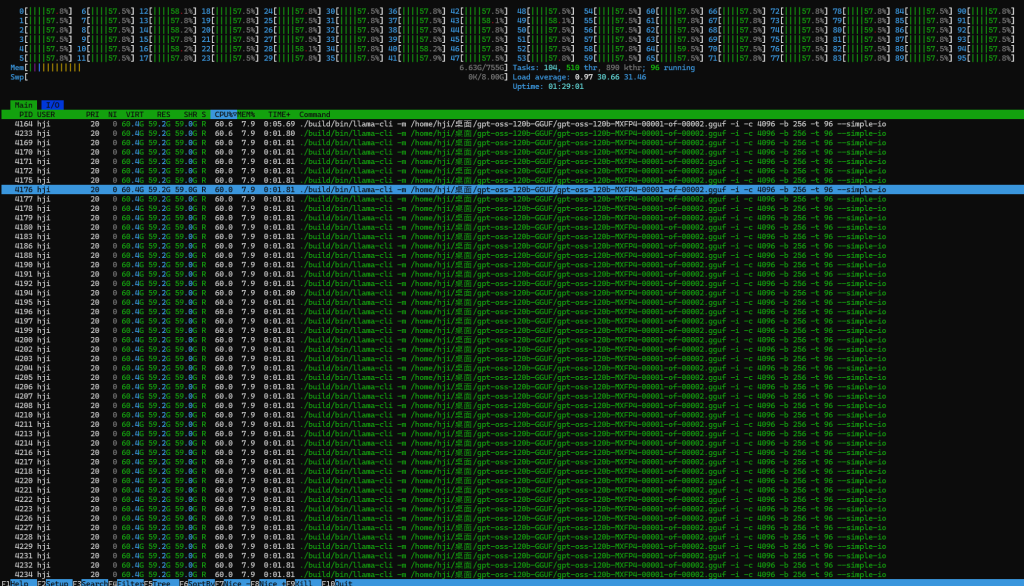The width and height of the screenshot is (1024, 586).
Task: Sort by the MEM% column header
Action: coord(246,114)
